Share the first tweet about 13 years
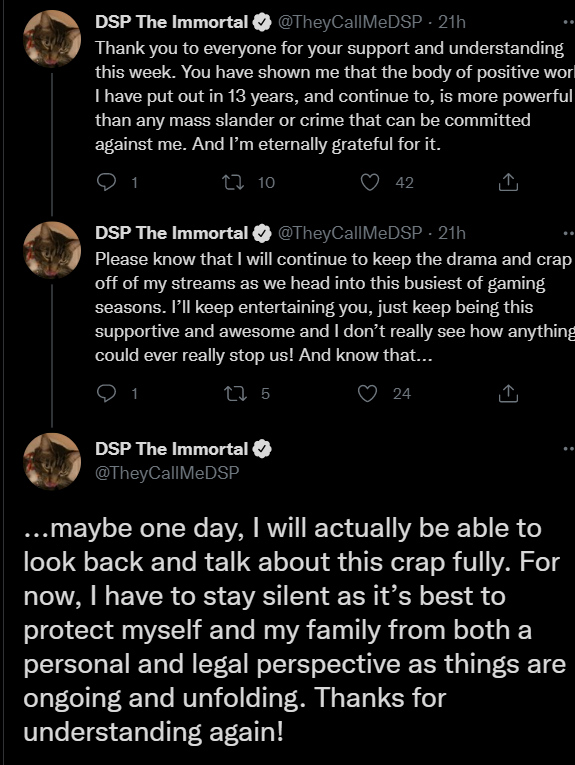Screen dimensions: 575x765 [x=508, y=182]
